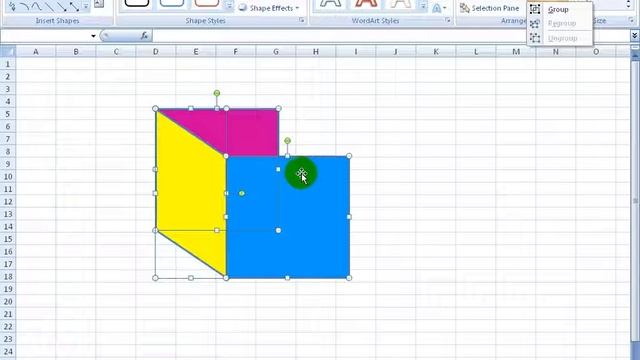The image size is (640, 360).
Task: Select column A header
Action: (36, 52)
